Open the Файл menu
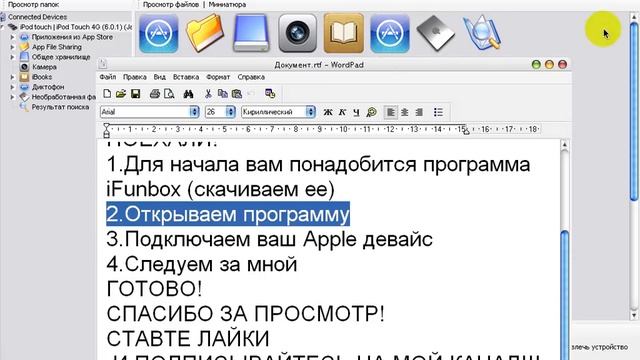Image resolution: width=640 pixels, height=360 pixels. click(x=107, y=77)
